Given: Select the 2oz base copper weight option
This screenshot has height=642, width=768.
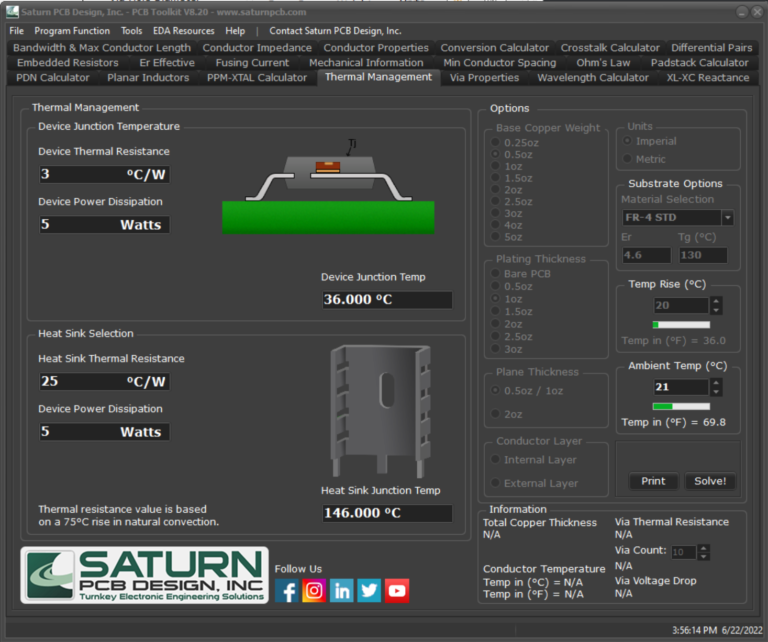Looking at the screenshot, I should [495, 190].
